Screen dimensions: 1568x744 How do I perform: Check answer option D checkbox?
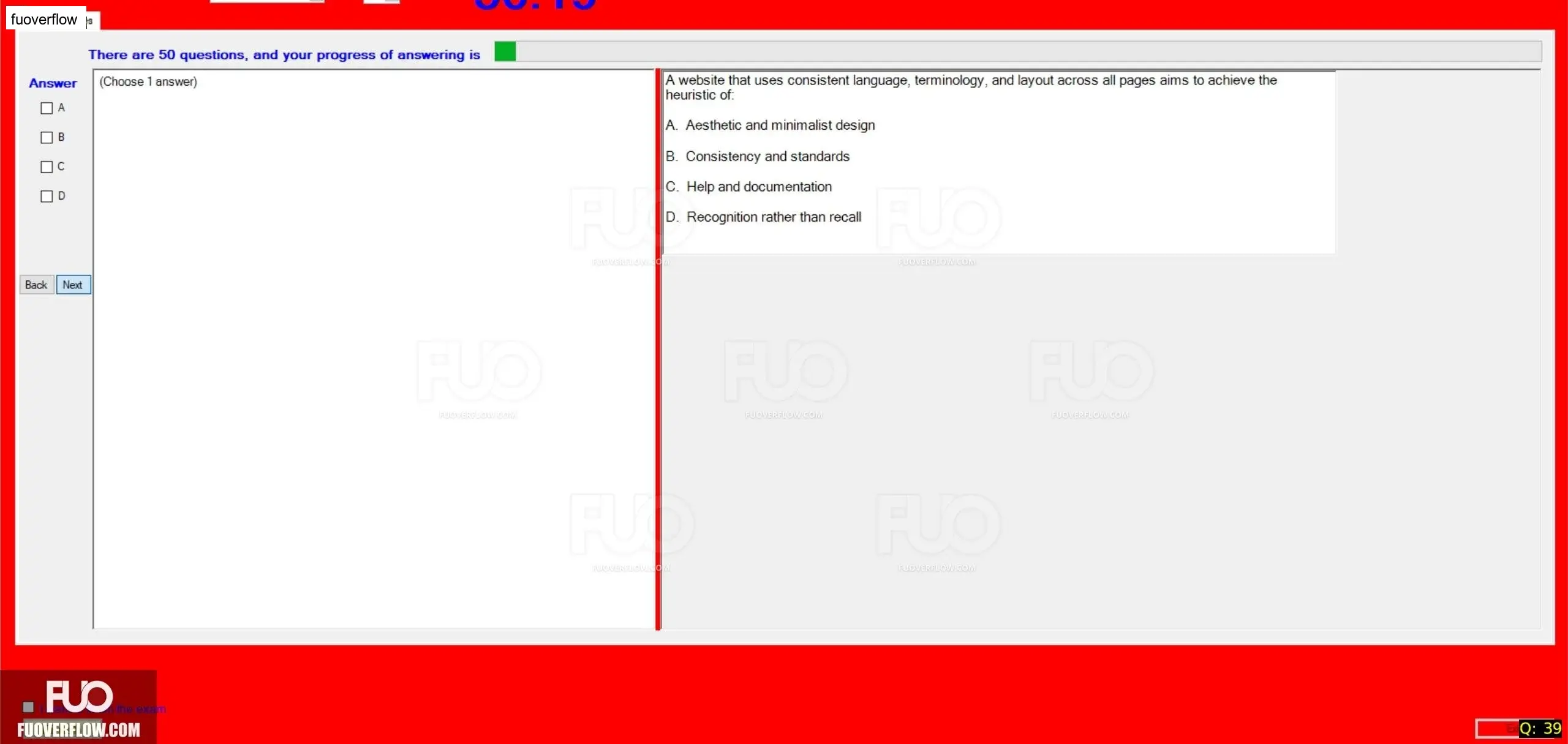tap(47, 197)
